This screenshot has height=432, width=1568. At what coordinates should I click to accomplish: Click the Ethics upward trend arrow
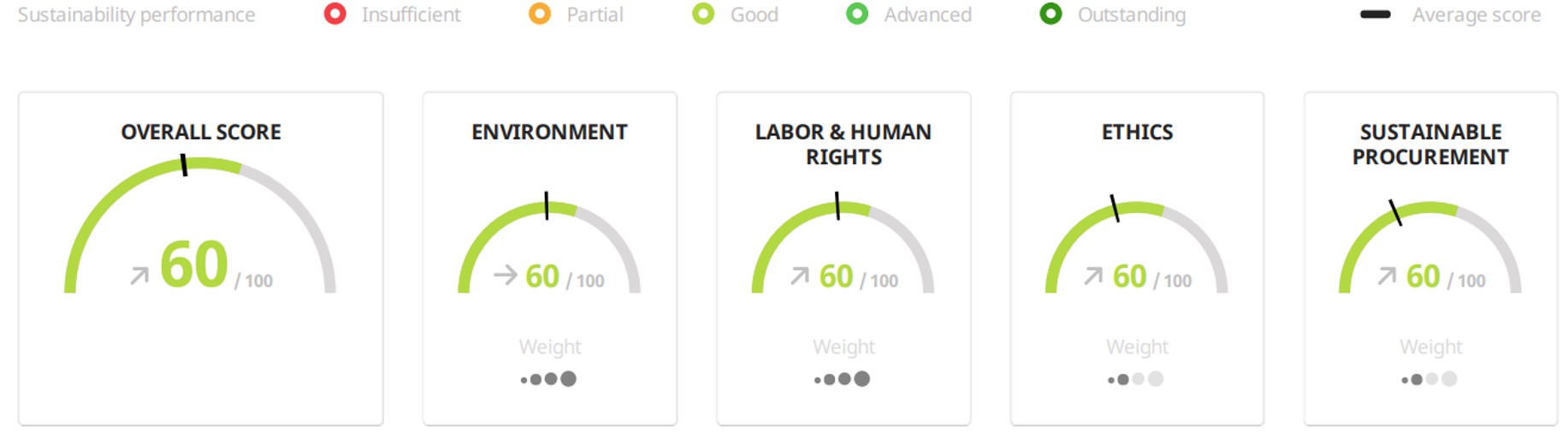(x=1093, y=275)
